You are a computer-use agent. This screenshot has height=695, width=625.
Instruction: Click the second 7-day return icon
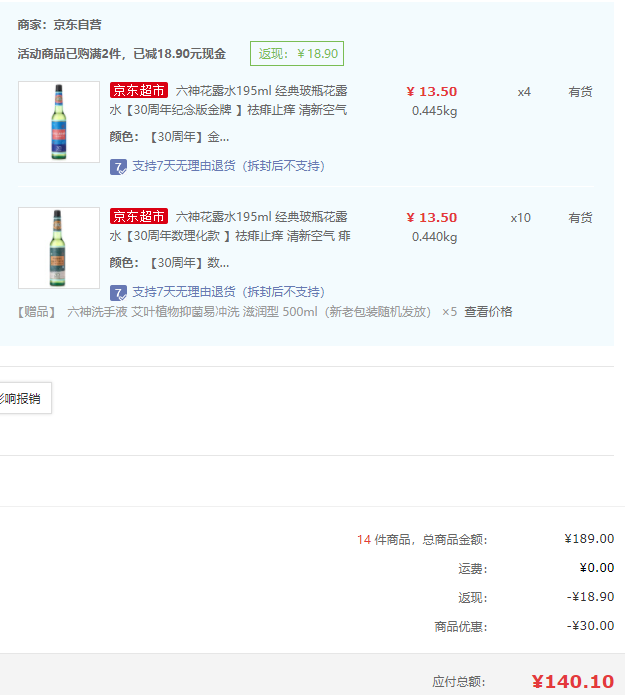click(x=118, y=293)
